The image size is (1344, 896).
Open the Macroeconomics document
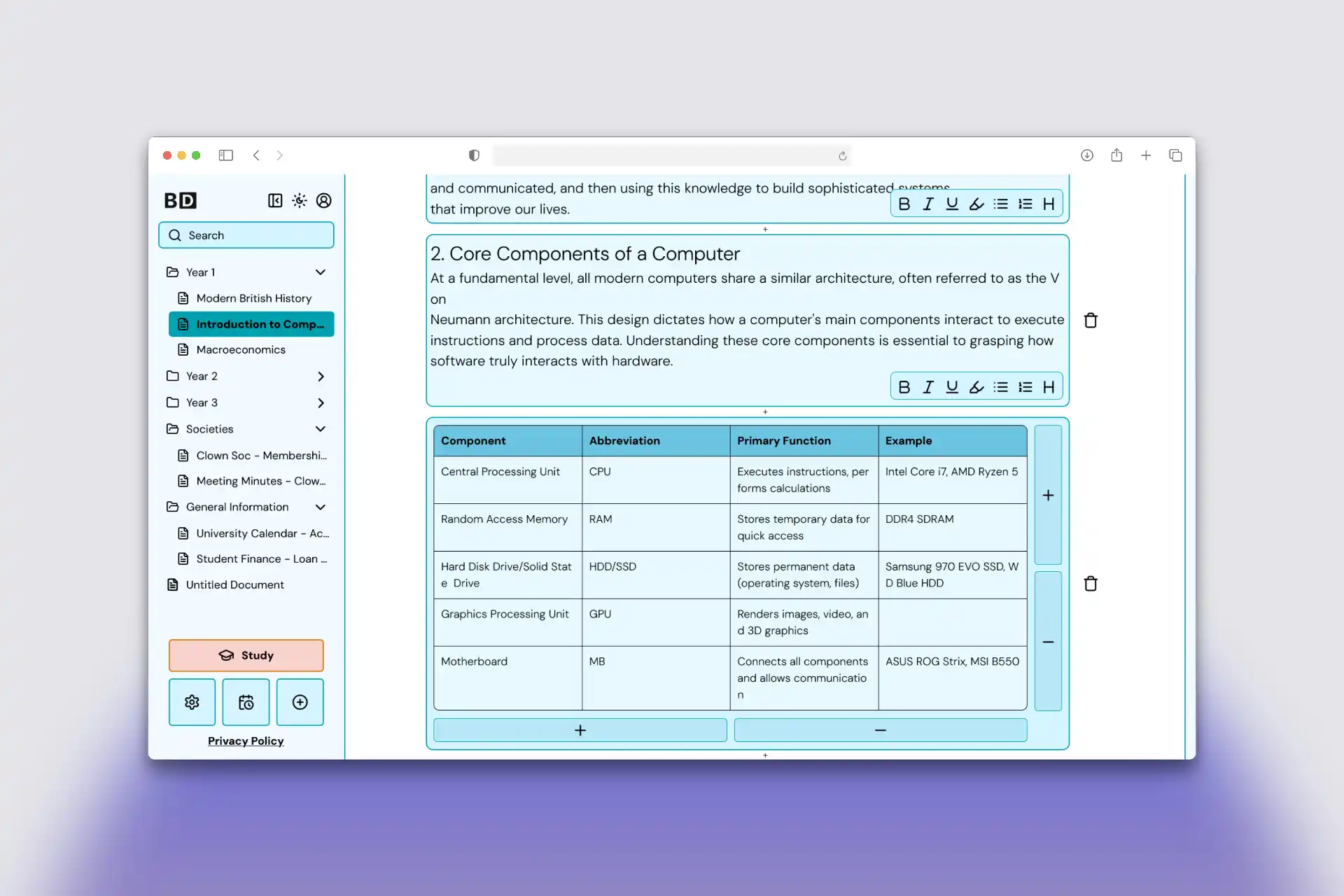click(x=241, y=349)
